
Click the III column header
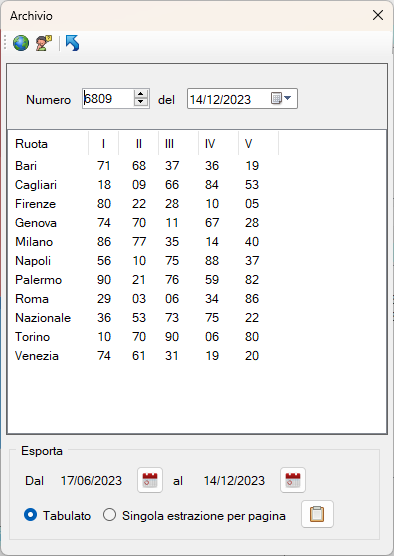(x=178, y=144)
